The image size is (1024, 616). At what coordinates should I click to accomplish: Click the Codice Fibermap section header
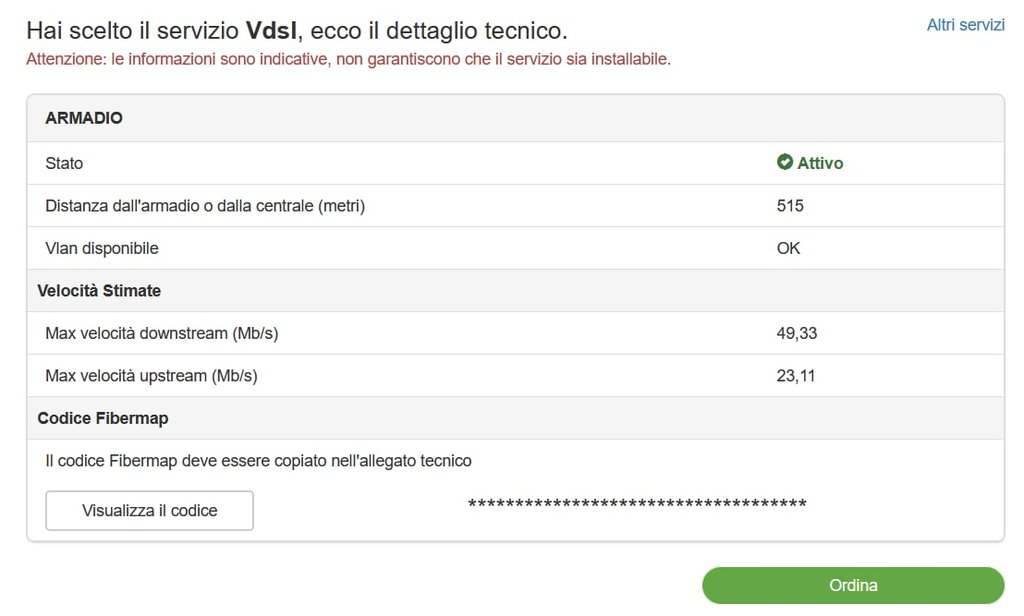click(103, 418)
